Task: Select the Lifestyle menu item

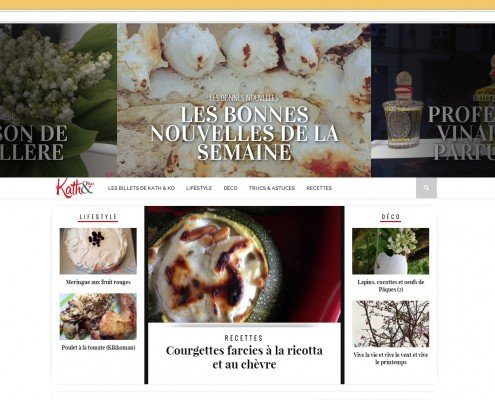Action: [199, 188]
